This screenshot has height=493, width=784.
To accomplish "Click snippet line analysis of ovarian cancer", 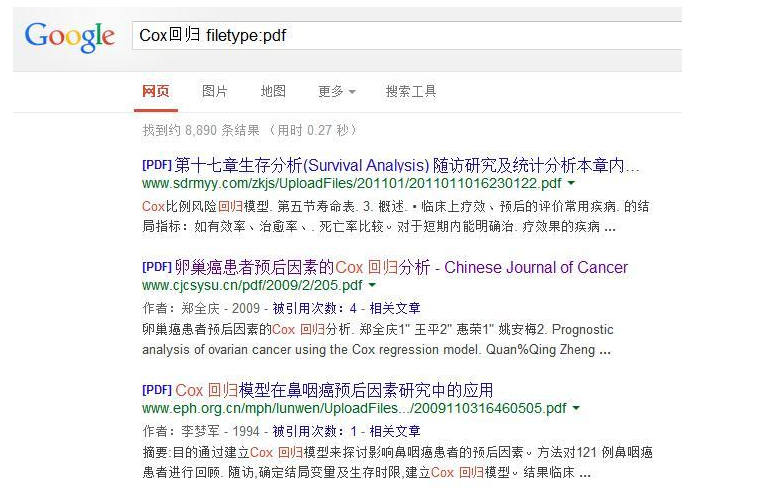I will 376,350.
